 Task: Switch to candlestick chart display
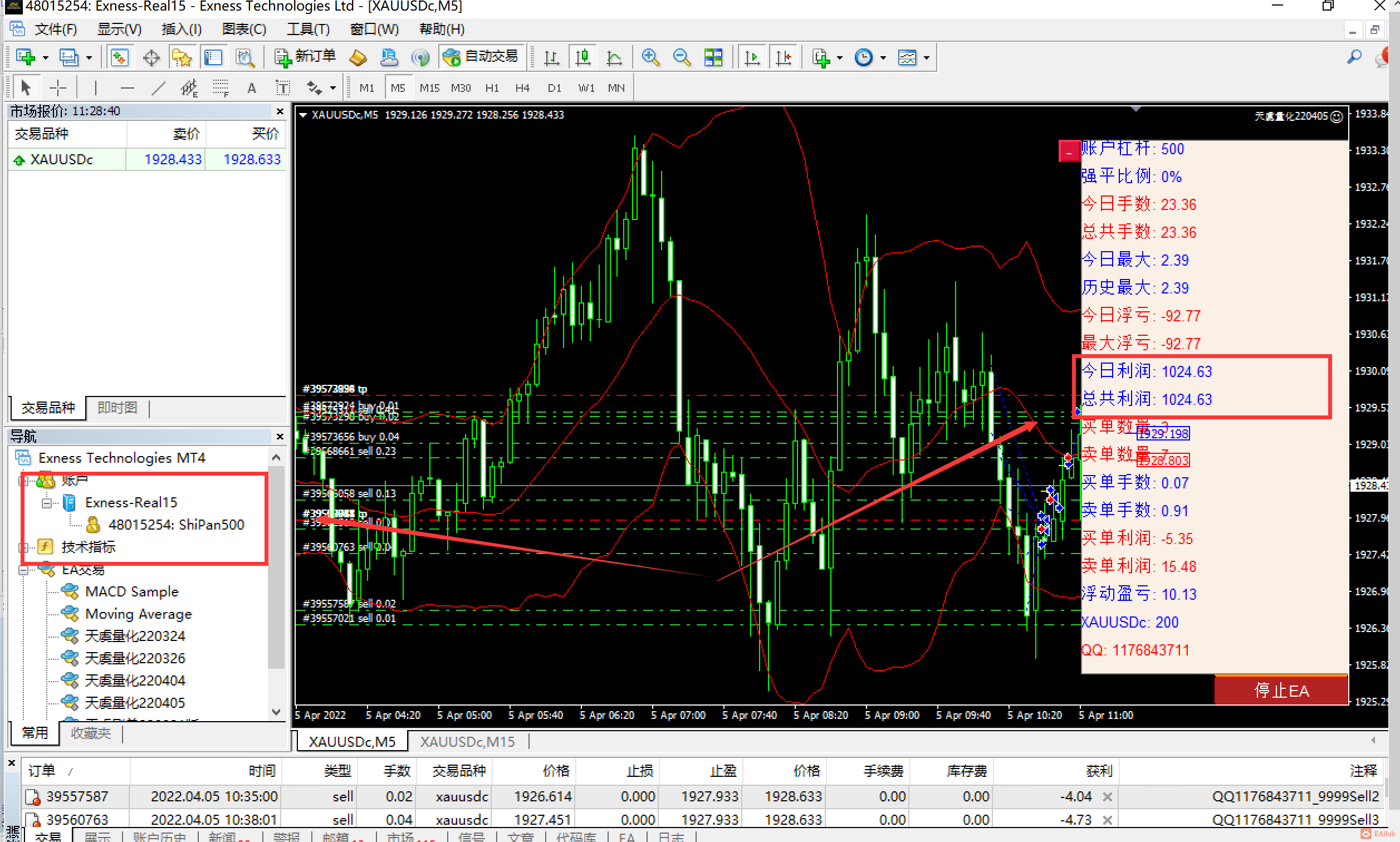tap(582, 57)
